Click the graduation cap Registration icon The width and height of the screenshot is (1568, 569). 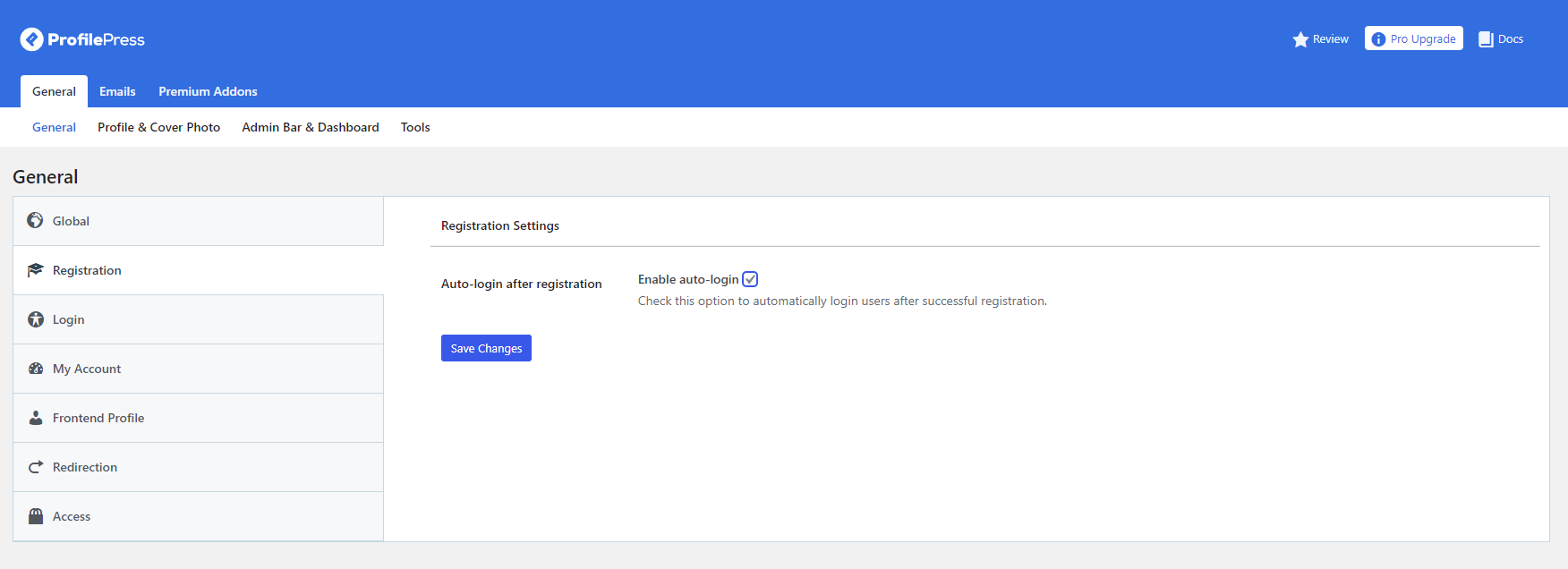tap(35, 270)
